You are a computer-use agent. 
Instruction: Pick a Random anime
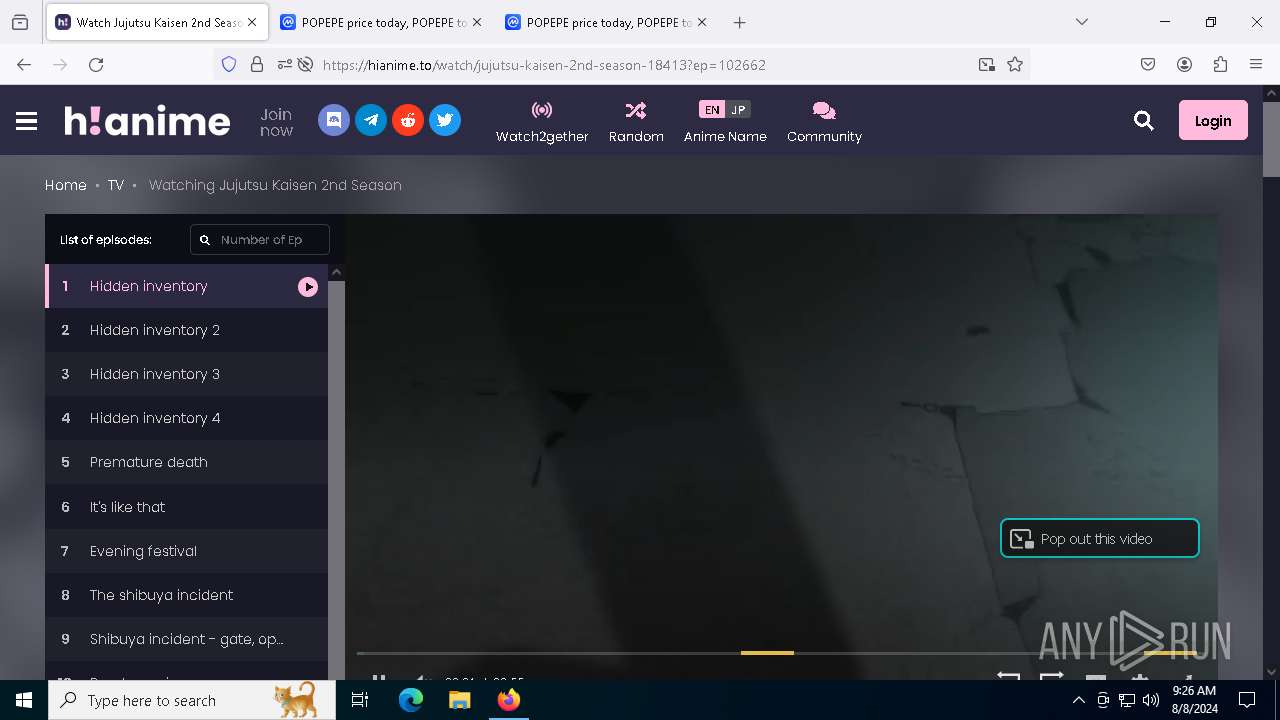[636, 122]
